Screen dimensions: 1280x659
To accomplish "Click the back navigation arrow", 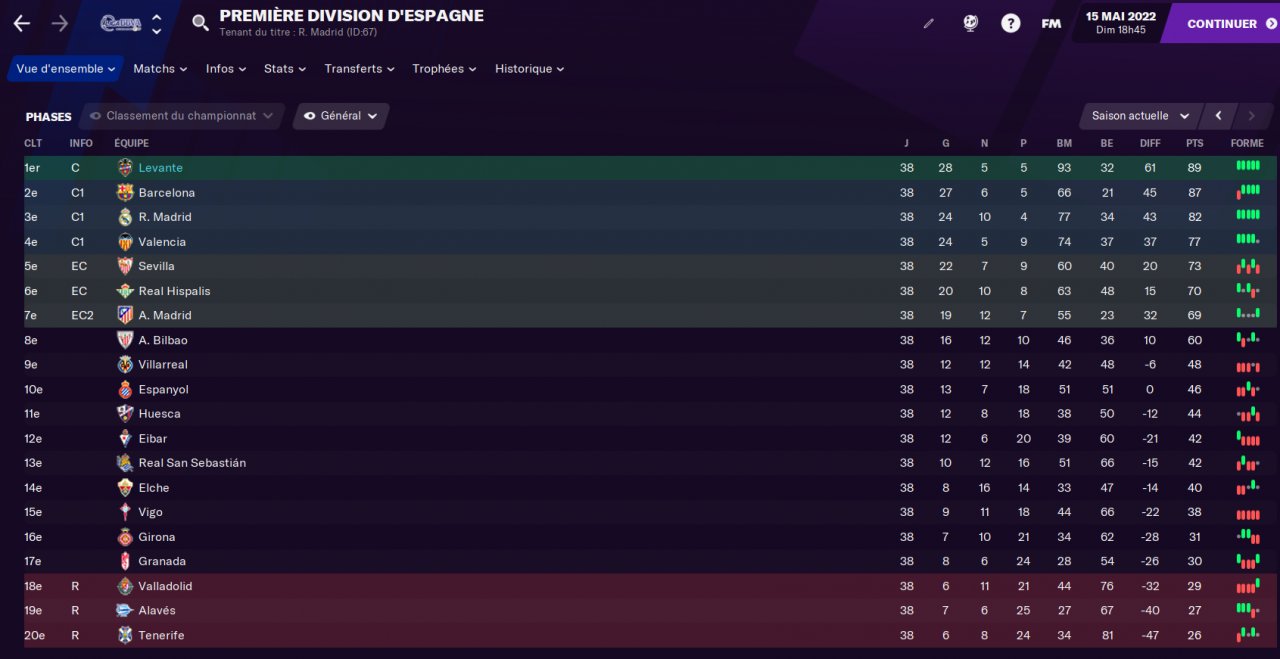I will 21,23.
